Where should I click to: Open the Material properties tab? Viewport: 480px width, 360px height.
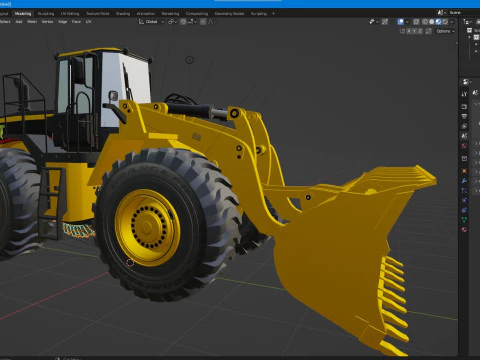(x=464, y=229)
